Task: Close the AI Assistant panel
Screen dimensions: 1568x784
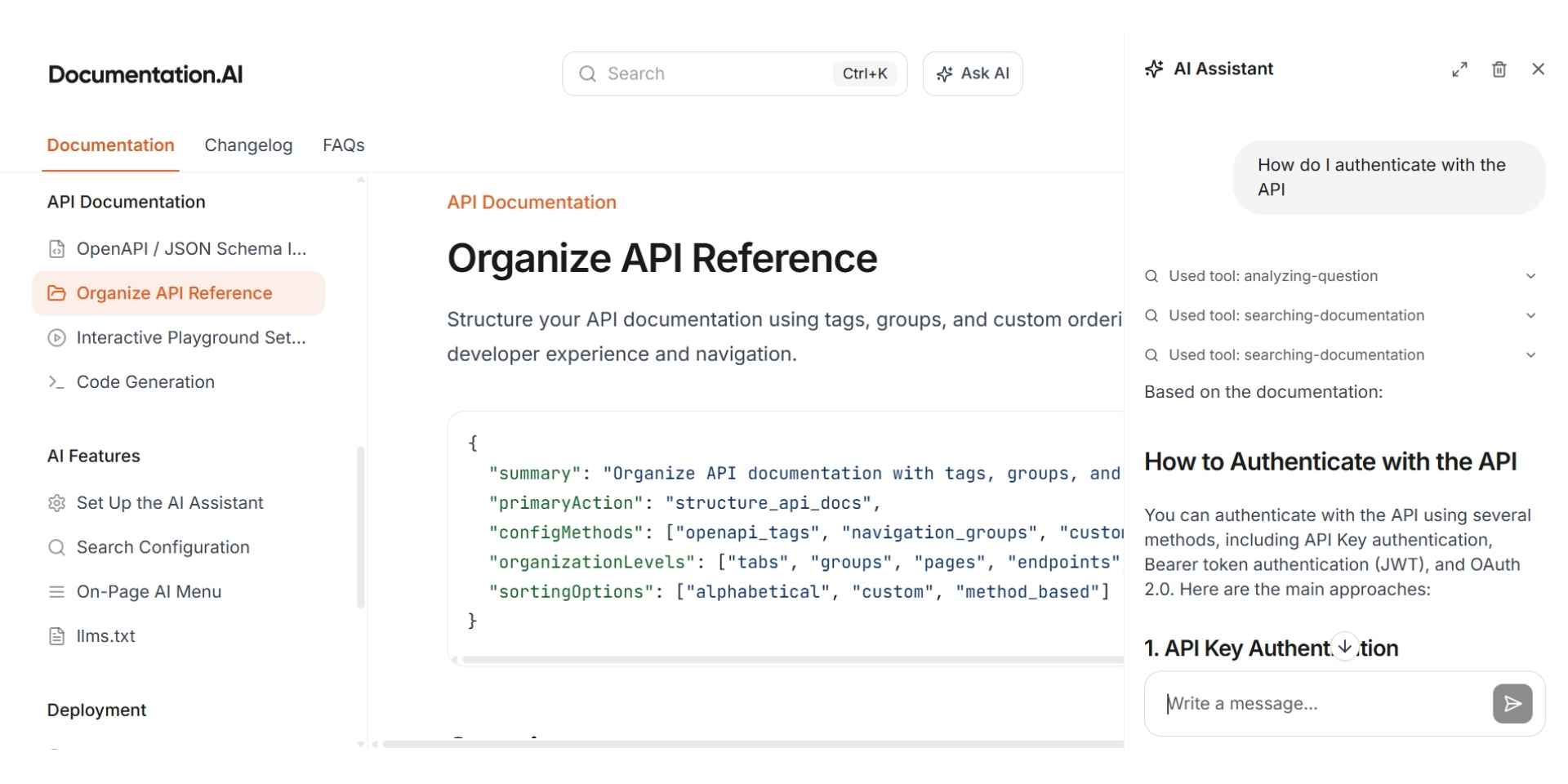Action: click(x=1538, y=69)
